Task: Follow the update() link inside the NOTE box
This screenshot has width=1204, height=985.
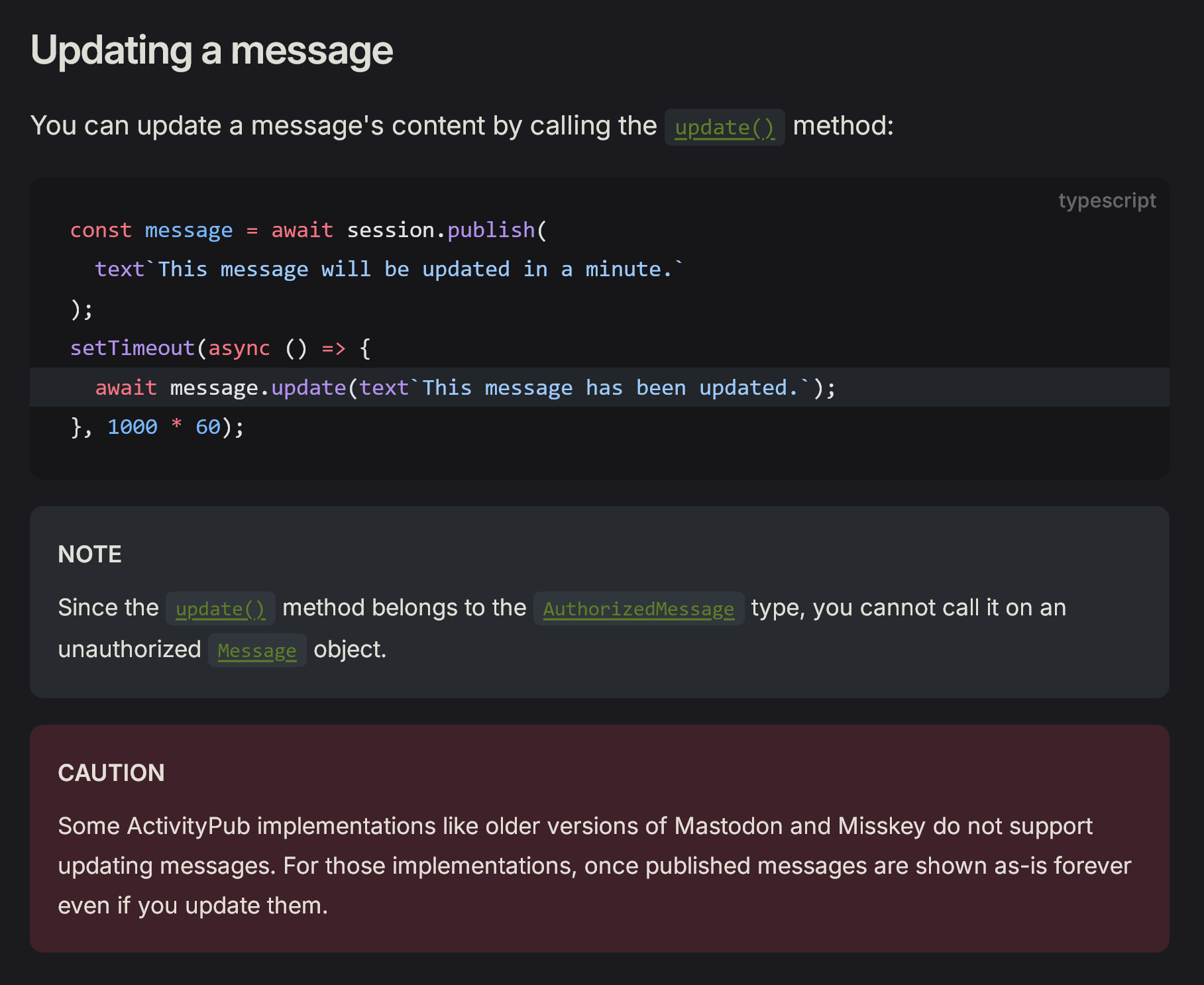Action: 220,609
